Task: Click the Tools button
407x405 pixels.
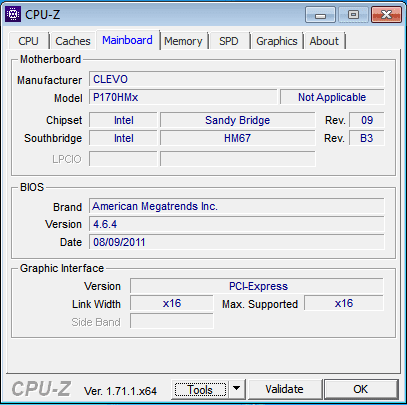Action: (x=200, y=389)
